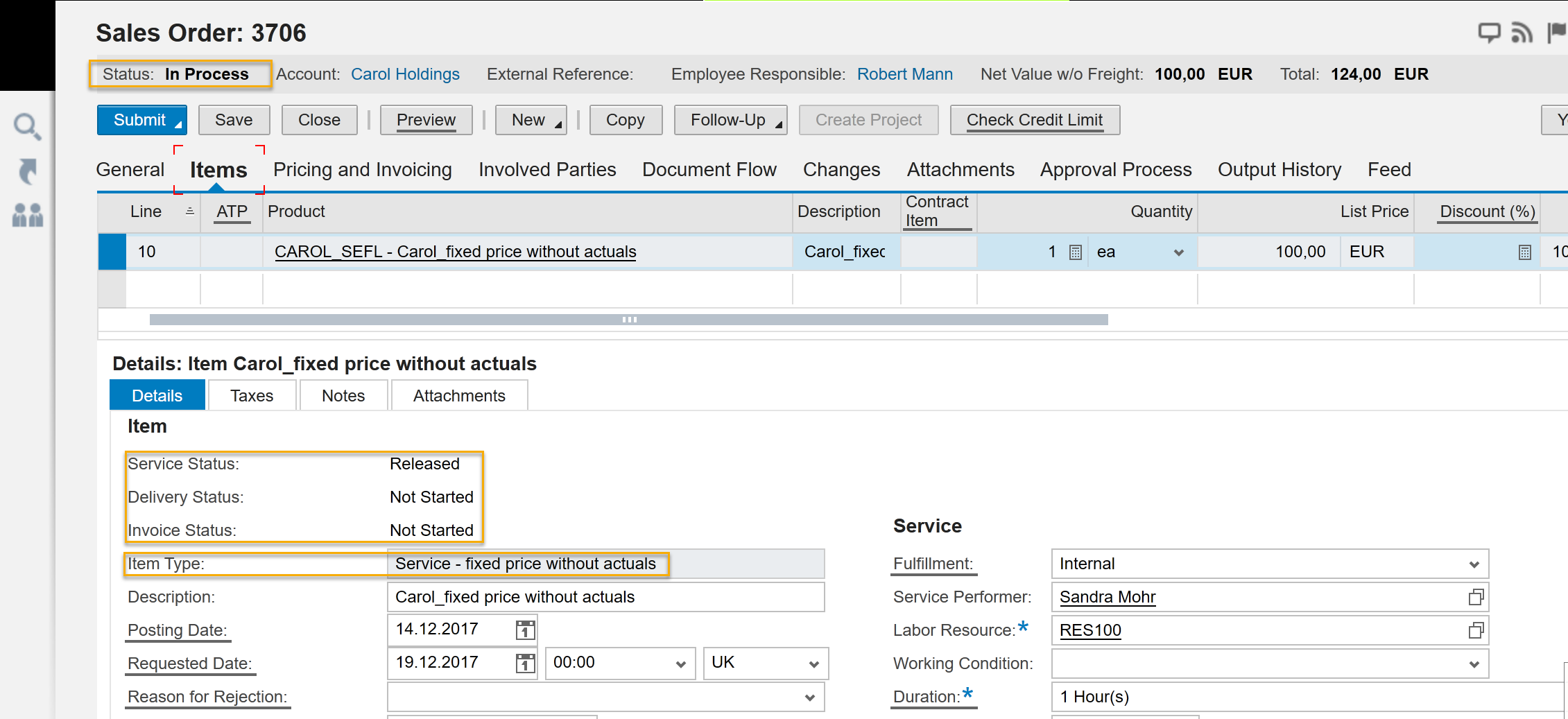This screenshot has height=719, width=1568.
Task: Open the item Attachments sub-tab
Action: pos(459,395)
